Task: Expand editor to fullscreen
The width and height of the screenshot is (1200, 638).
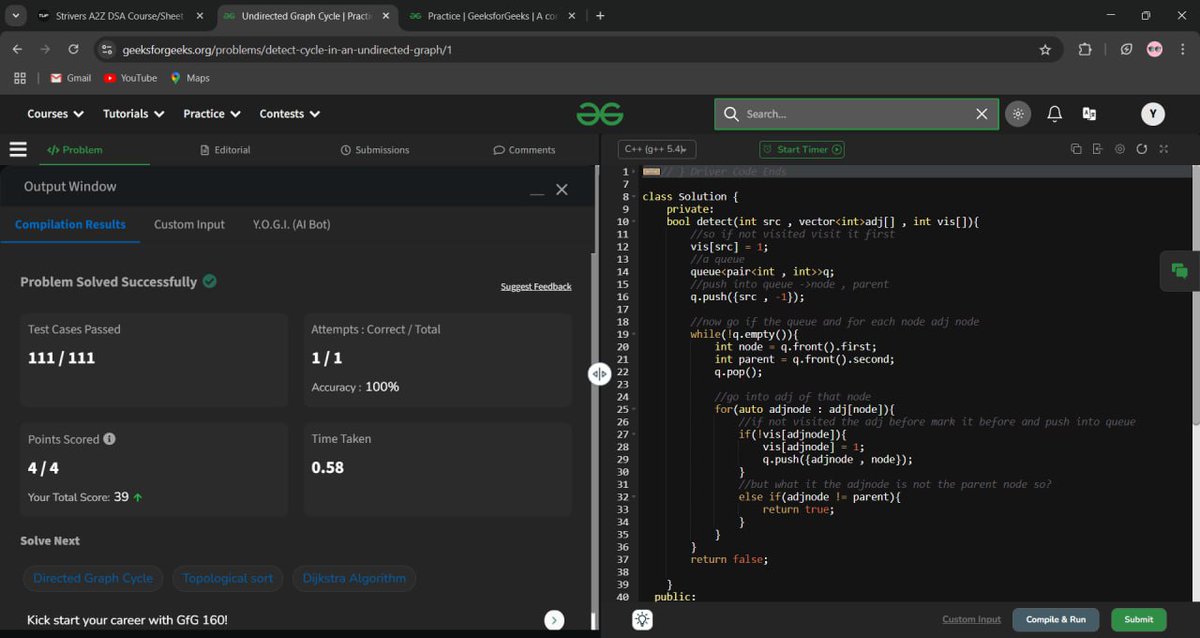Action: click(x=1163, y=149)
